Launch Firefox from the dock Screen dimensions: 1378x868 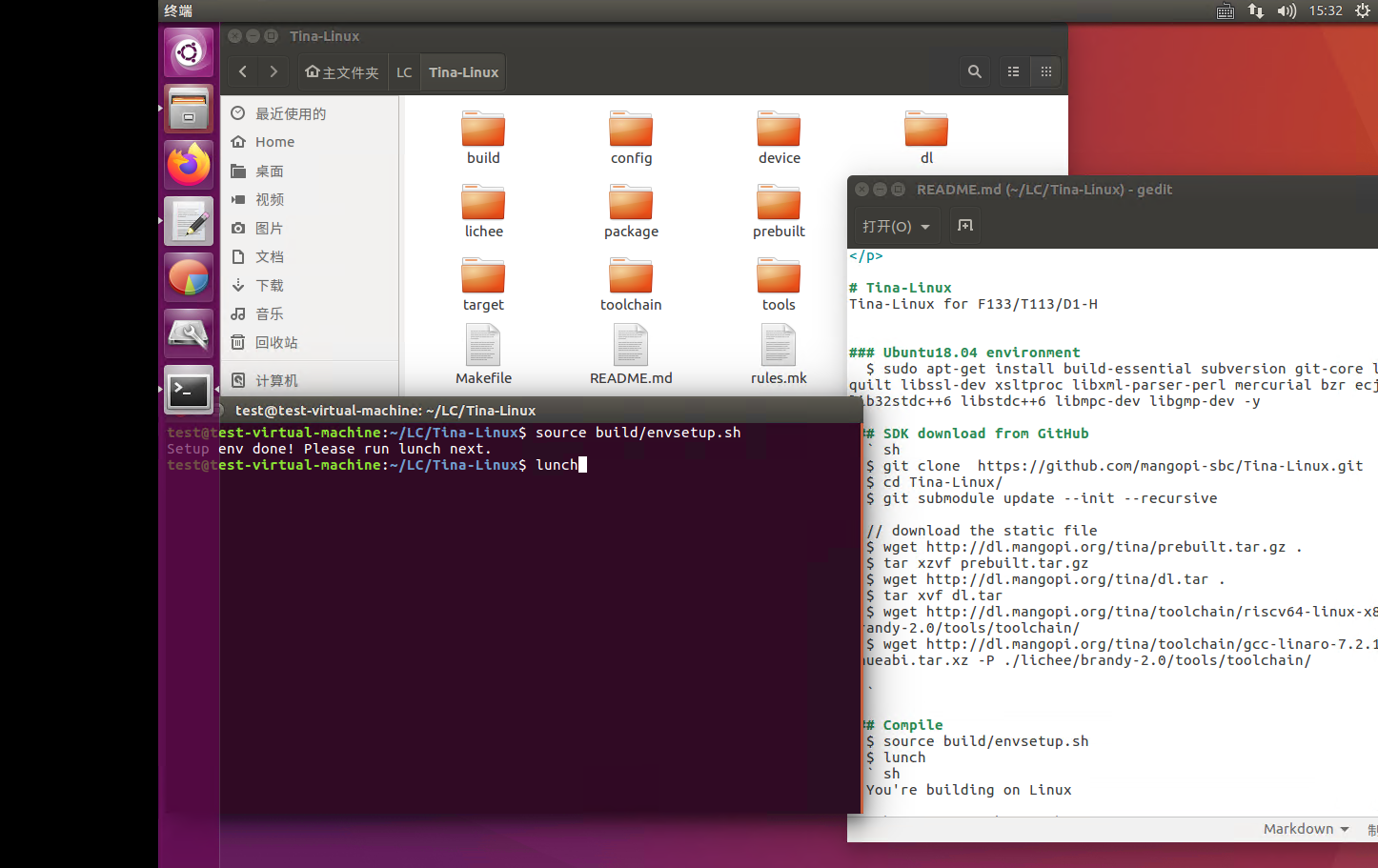[x=189, y=165]
